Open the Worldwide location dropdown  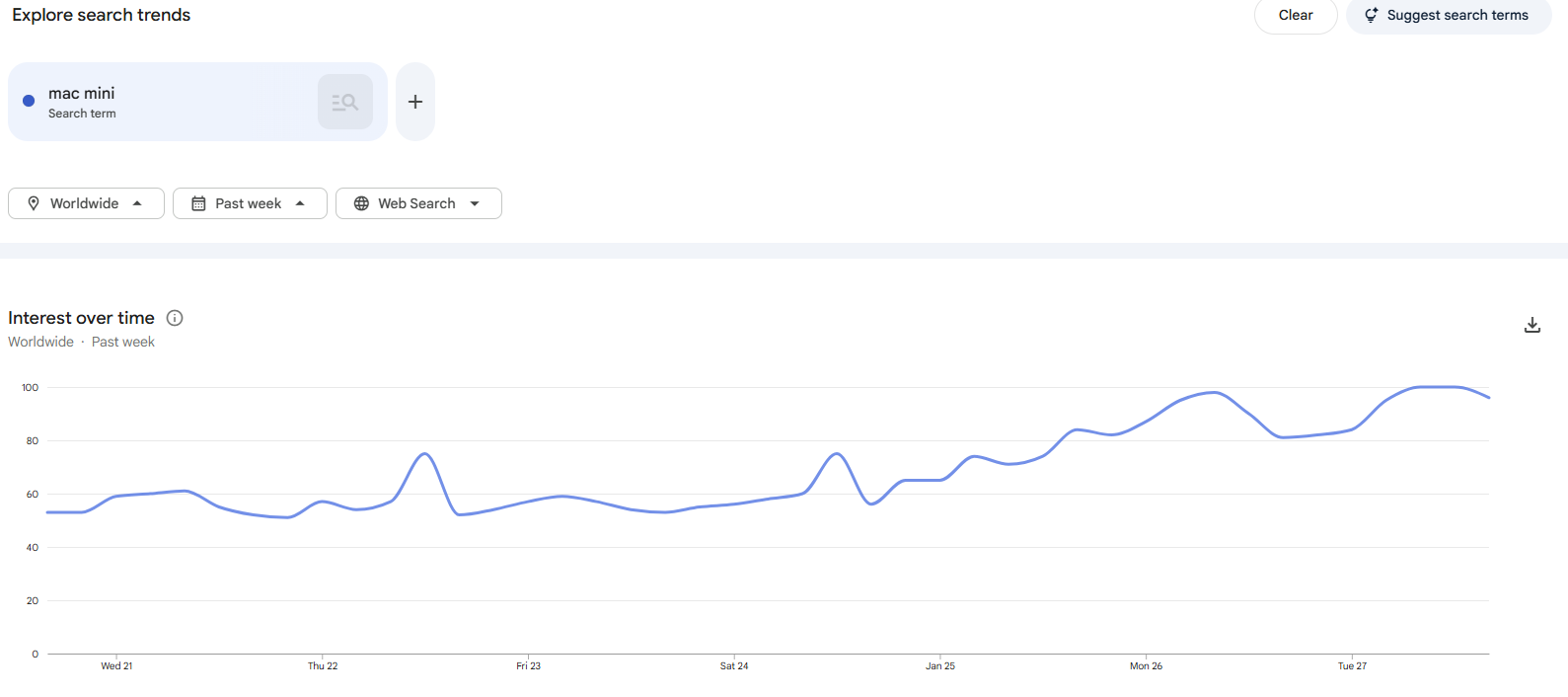click(86, 203)
